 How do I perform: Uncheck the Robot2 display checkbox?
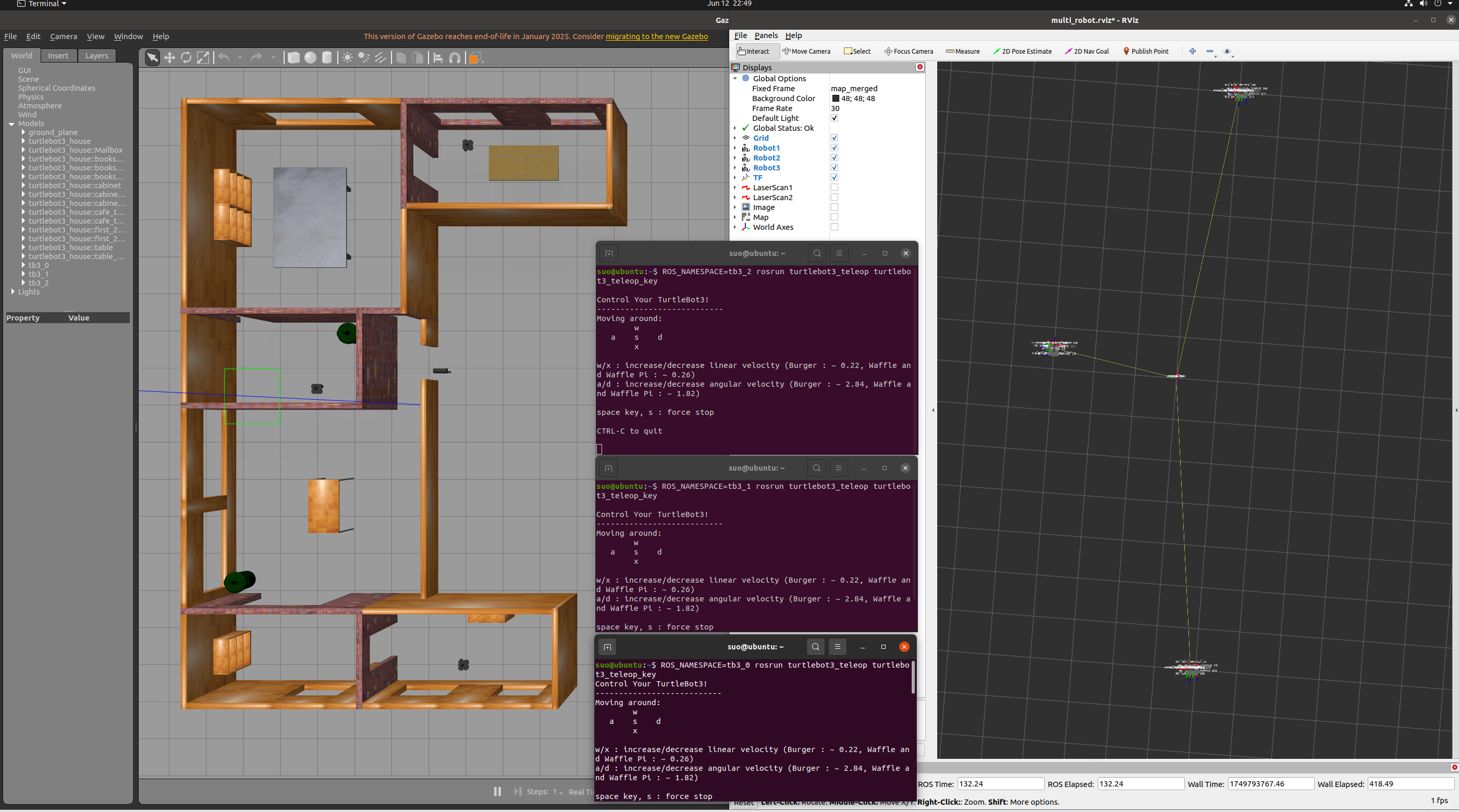(x=835, y=158)
